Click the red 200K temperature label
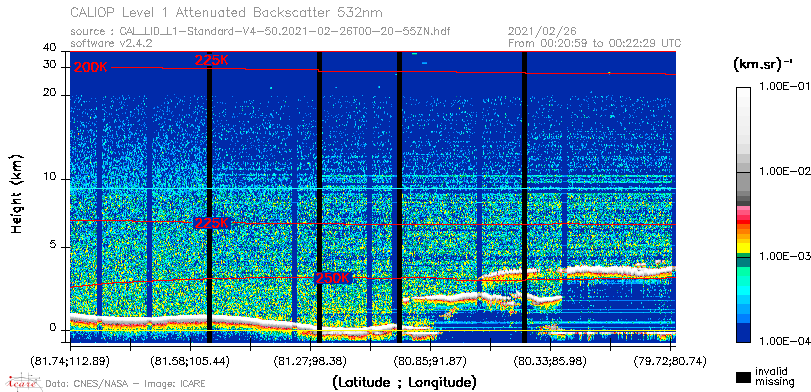Screen dimensions: 811x392 point(91,67)
